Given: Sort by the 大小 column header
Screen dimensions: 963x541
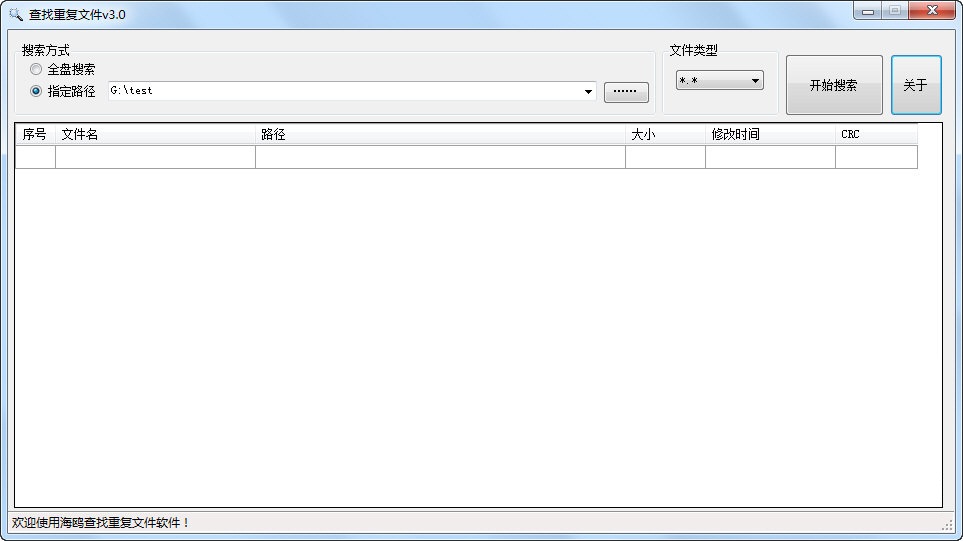Looking at the screenshot, I should (665, 134).
